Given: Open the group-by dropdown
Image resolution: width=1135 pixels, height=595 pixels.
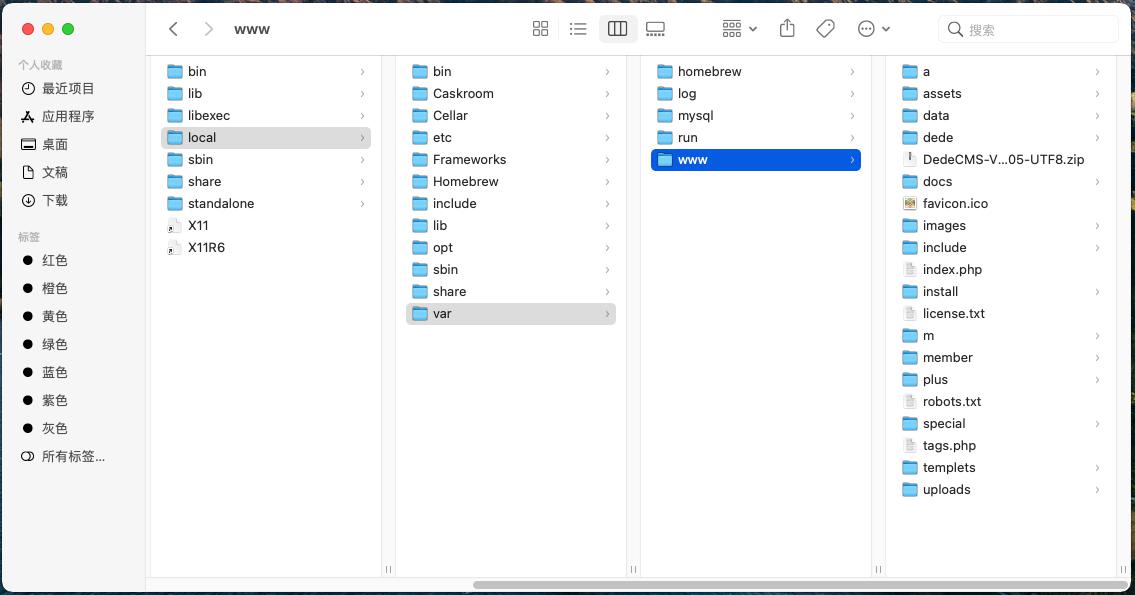Looking at the screenshot, I should pyautogui.click(x=739, y=29).
